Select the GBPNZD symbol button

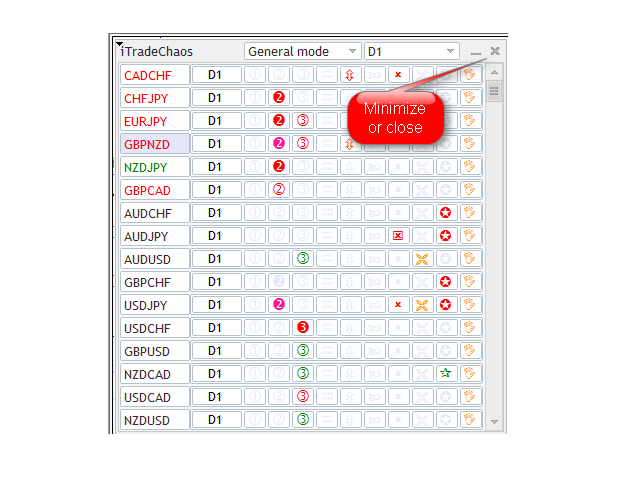[155, 144]
